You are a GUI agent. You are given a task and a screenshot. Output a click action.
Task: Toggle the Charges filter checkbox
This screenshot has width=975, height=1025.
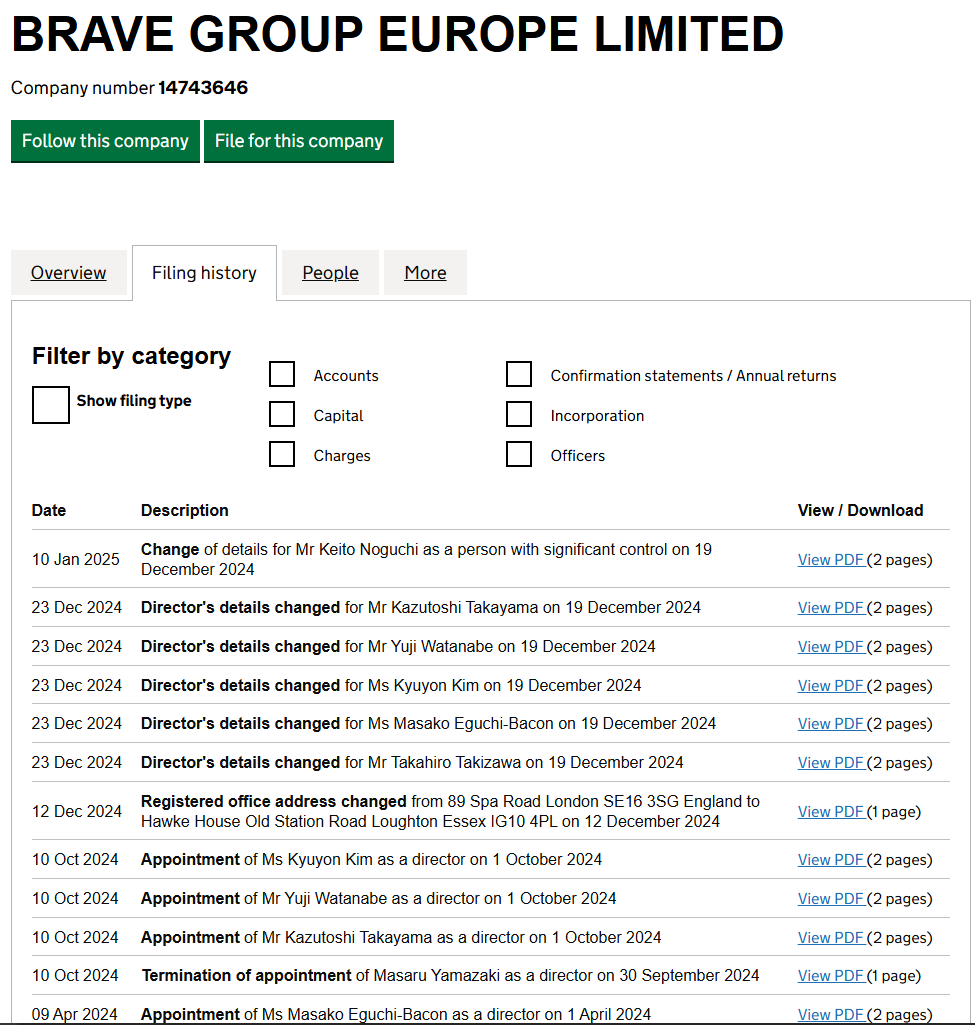282,455
